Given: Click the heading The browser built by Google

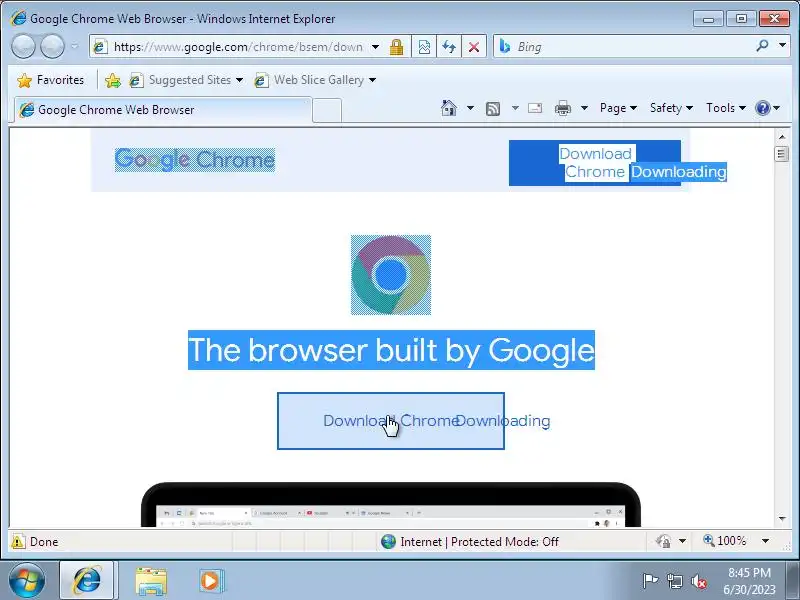Looking at the screenshot, I should point(391,350).
